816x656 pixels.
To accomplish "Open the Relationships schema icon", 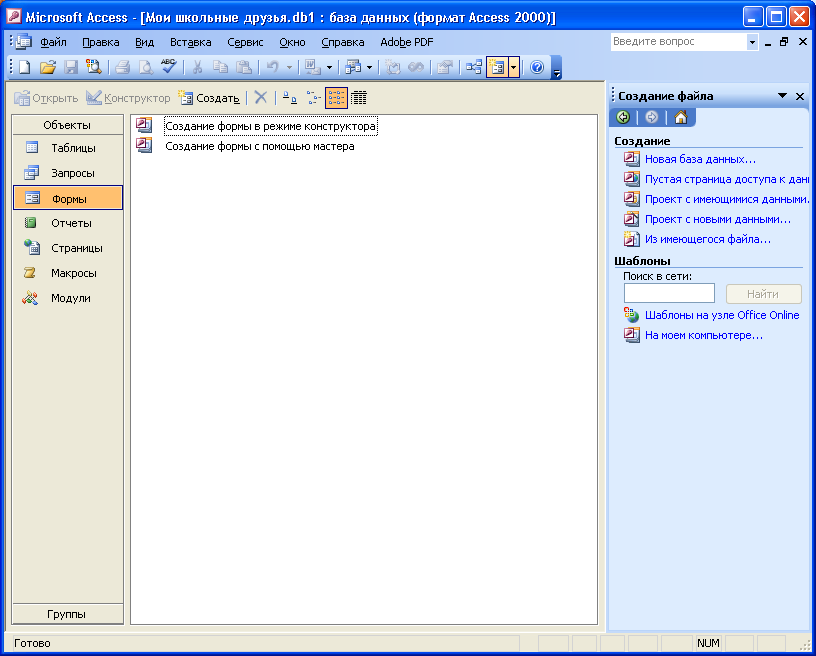I will [x=474, y=67].
